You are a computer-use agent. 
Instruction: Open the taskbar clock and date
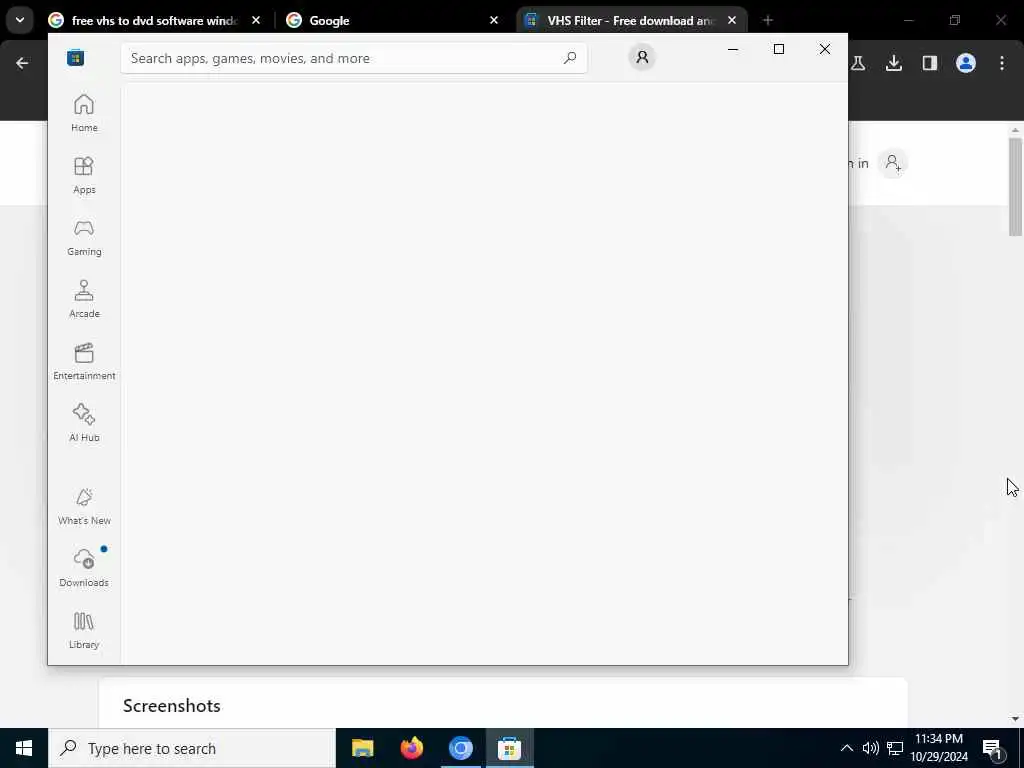pyautogui.click(x=939, y=748)
